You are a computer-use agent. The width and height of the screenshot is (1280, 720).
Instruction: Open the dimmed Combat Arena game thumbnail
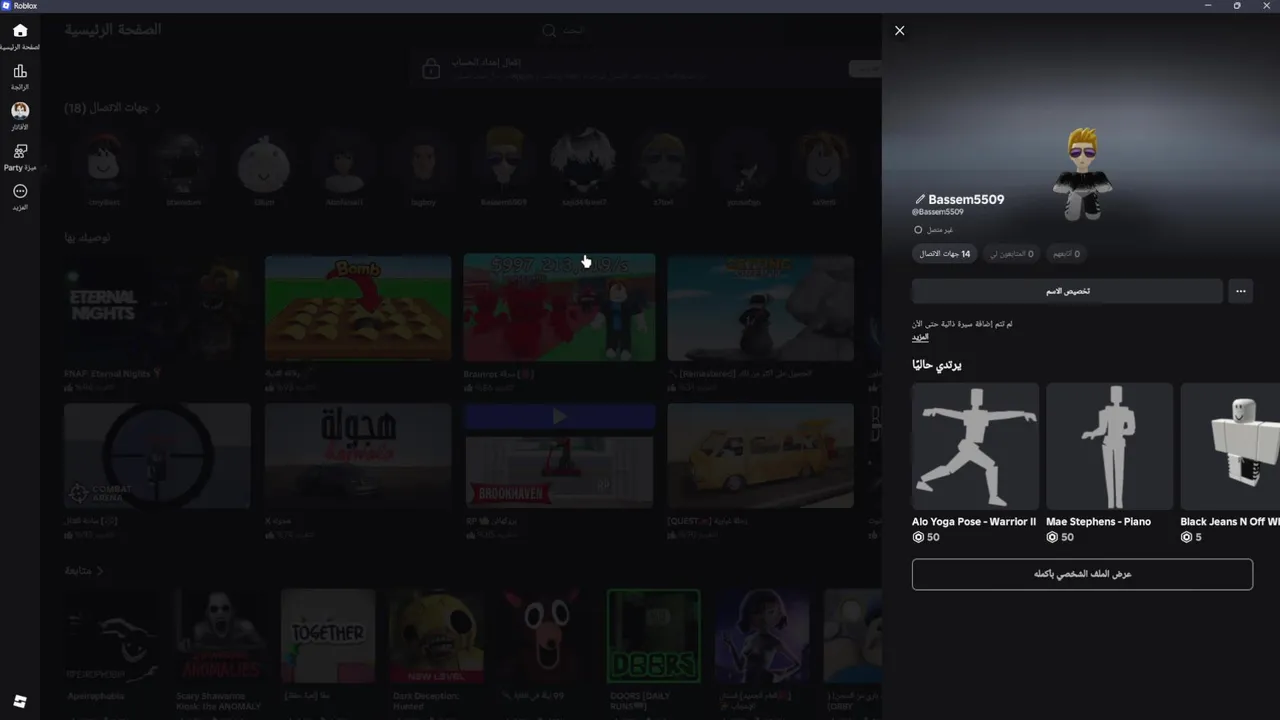tap(157, 456)
